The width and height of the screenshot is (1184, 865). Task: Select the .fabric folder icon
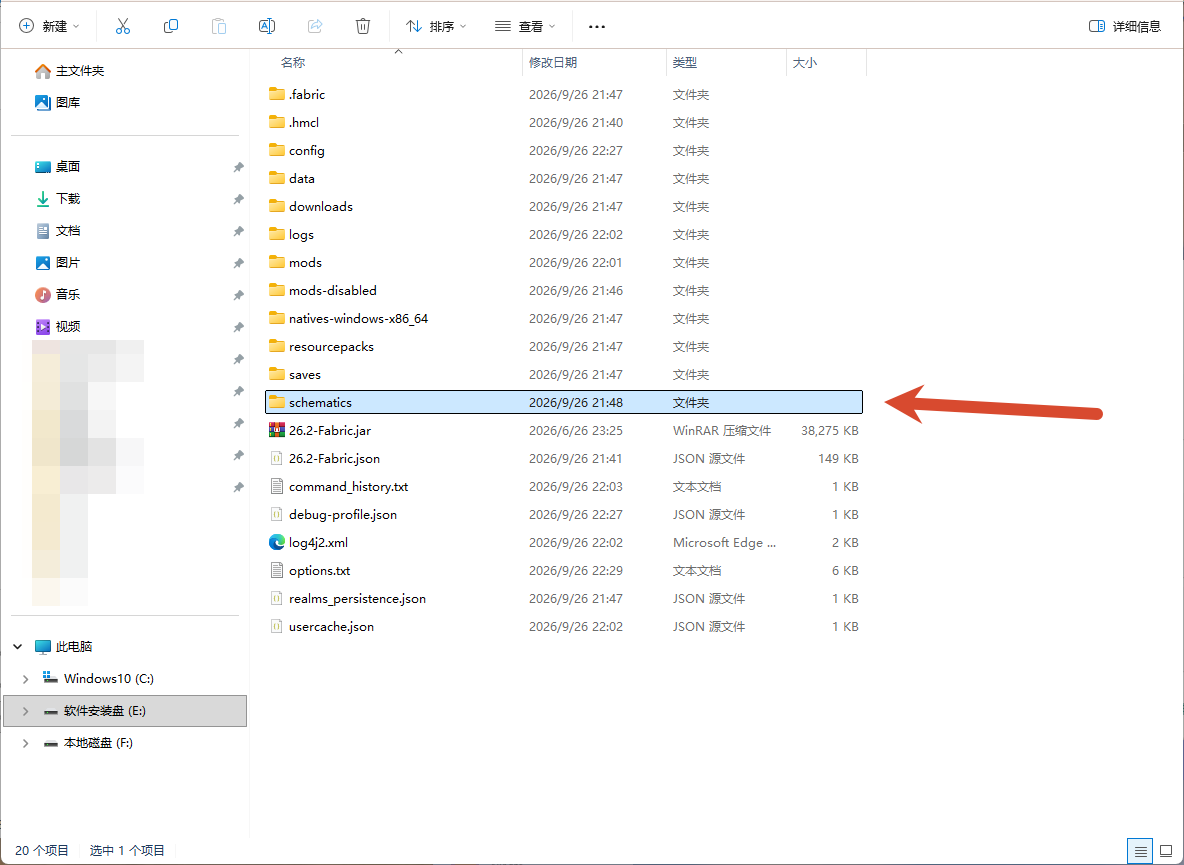(x=277, y=94)
